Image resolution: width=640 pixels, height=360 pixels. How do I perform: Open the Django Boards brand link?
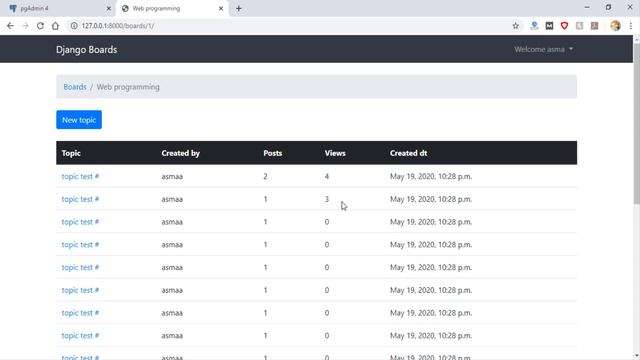pyautogui.click(x=87, y=50)
